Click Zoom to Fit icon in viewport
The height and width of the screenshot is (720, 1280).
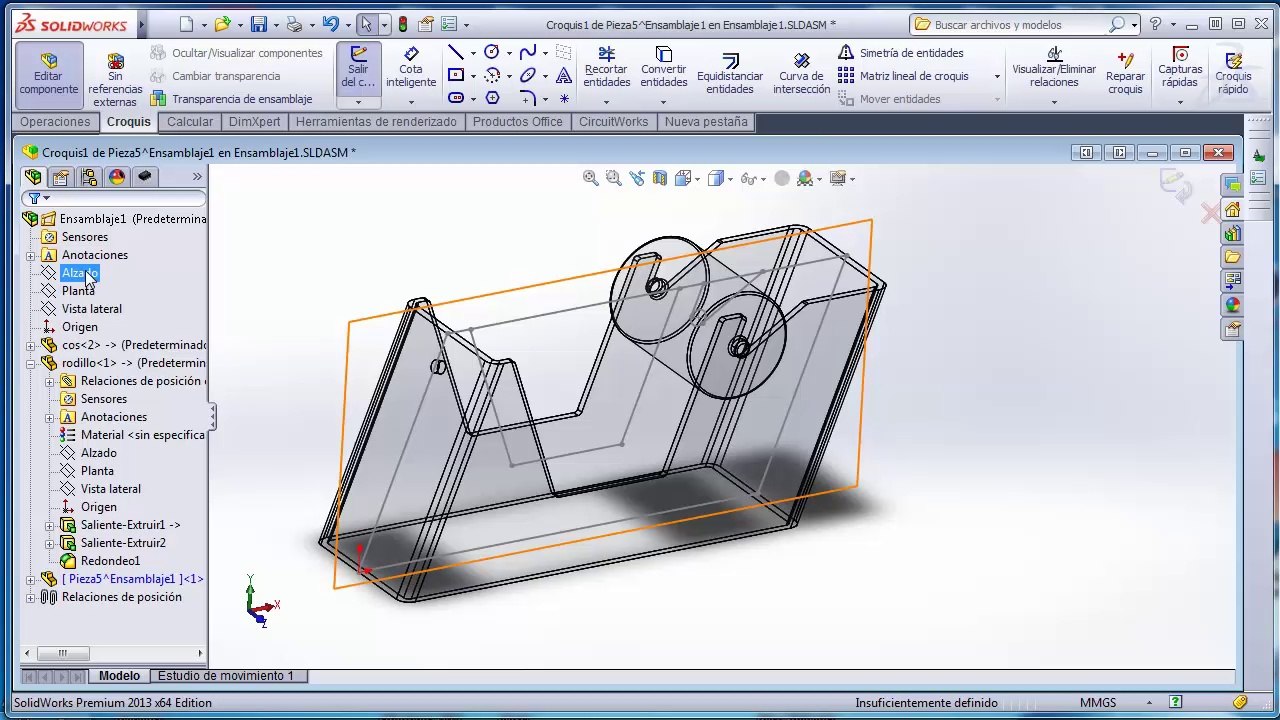(x=590, y=178)
